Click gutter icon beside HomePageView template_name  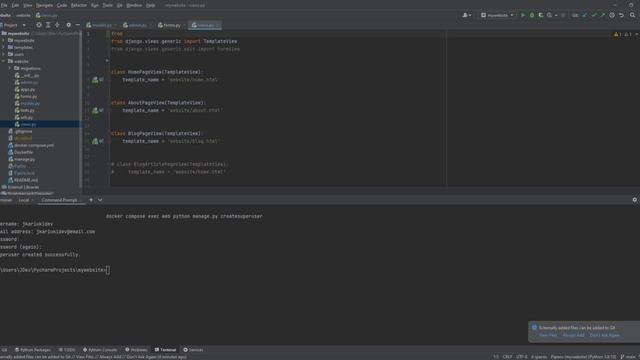click(97, 80)
